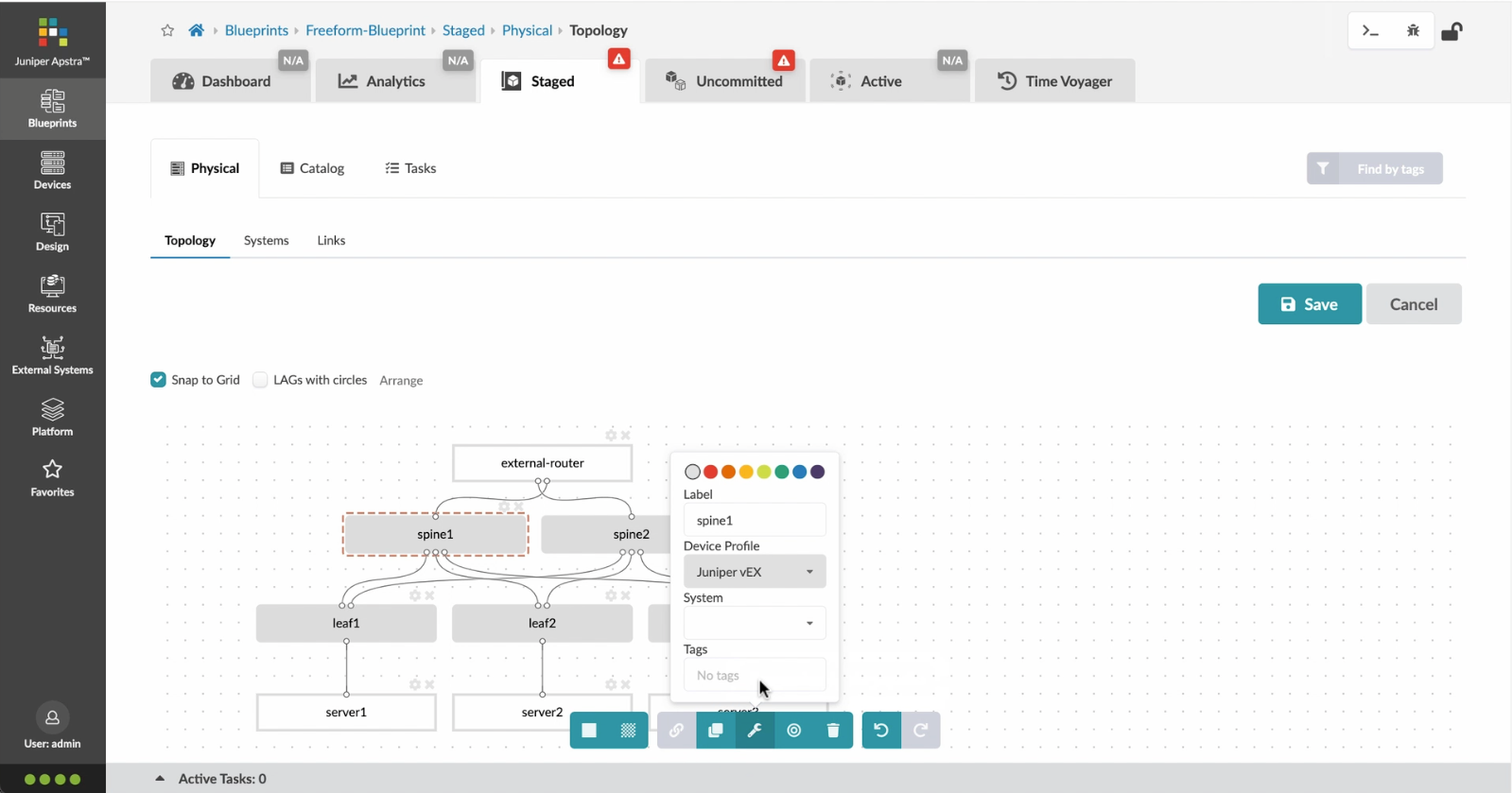This screenshot has width=1512, height=793.
Task: Click the bug report icon
Action: (x=1413, y=31)
